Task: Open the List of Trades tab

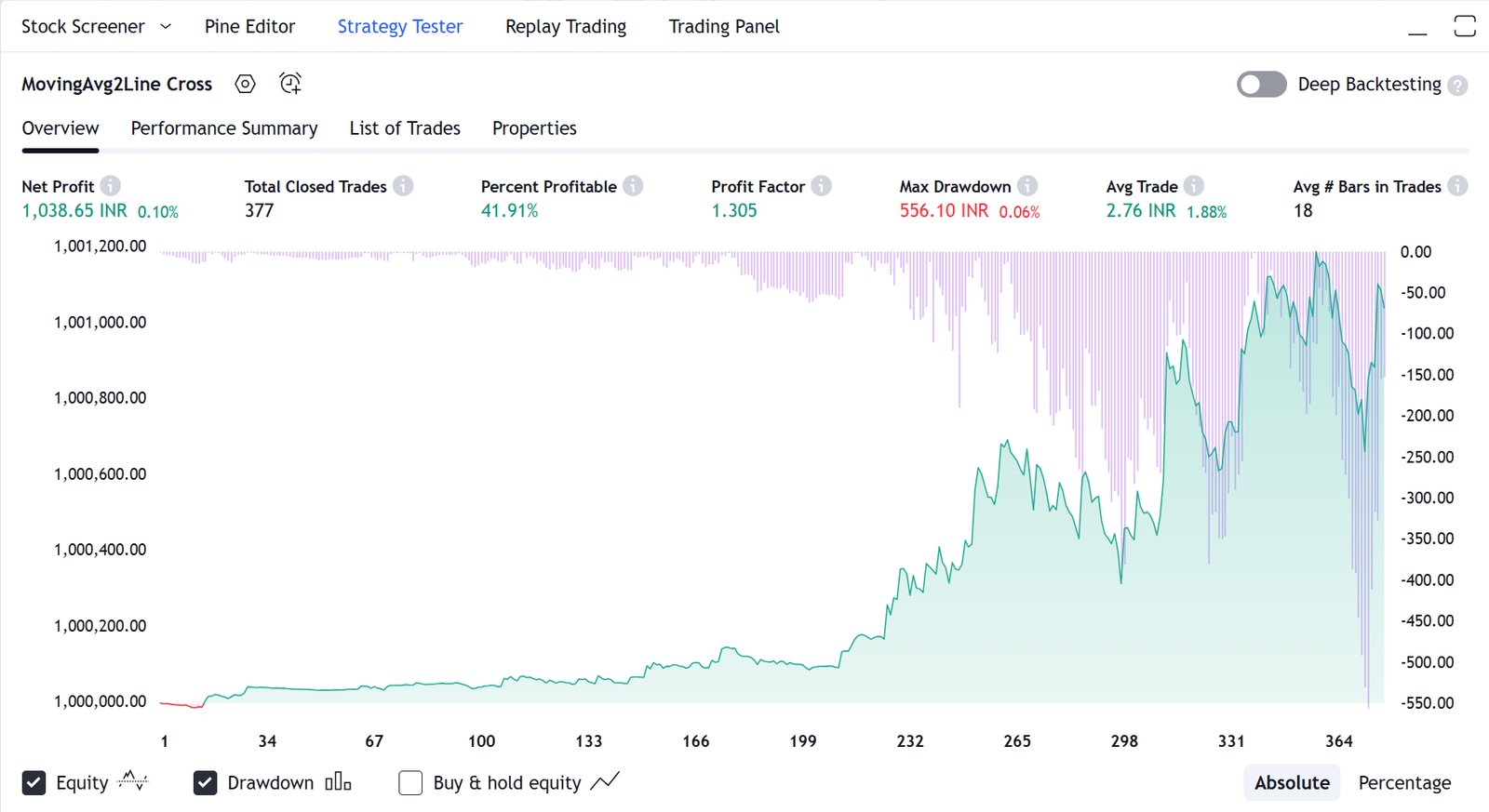Action: click(405, 128)
